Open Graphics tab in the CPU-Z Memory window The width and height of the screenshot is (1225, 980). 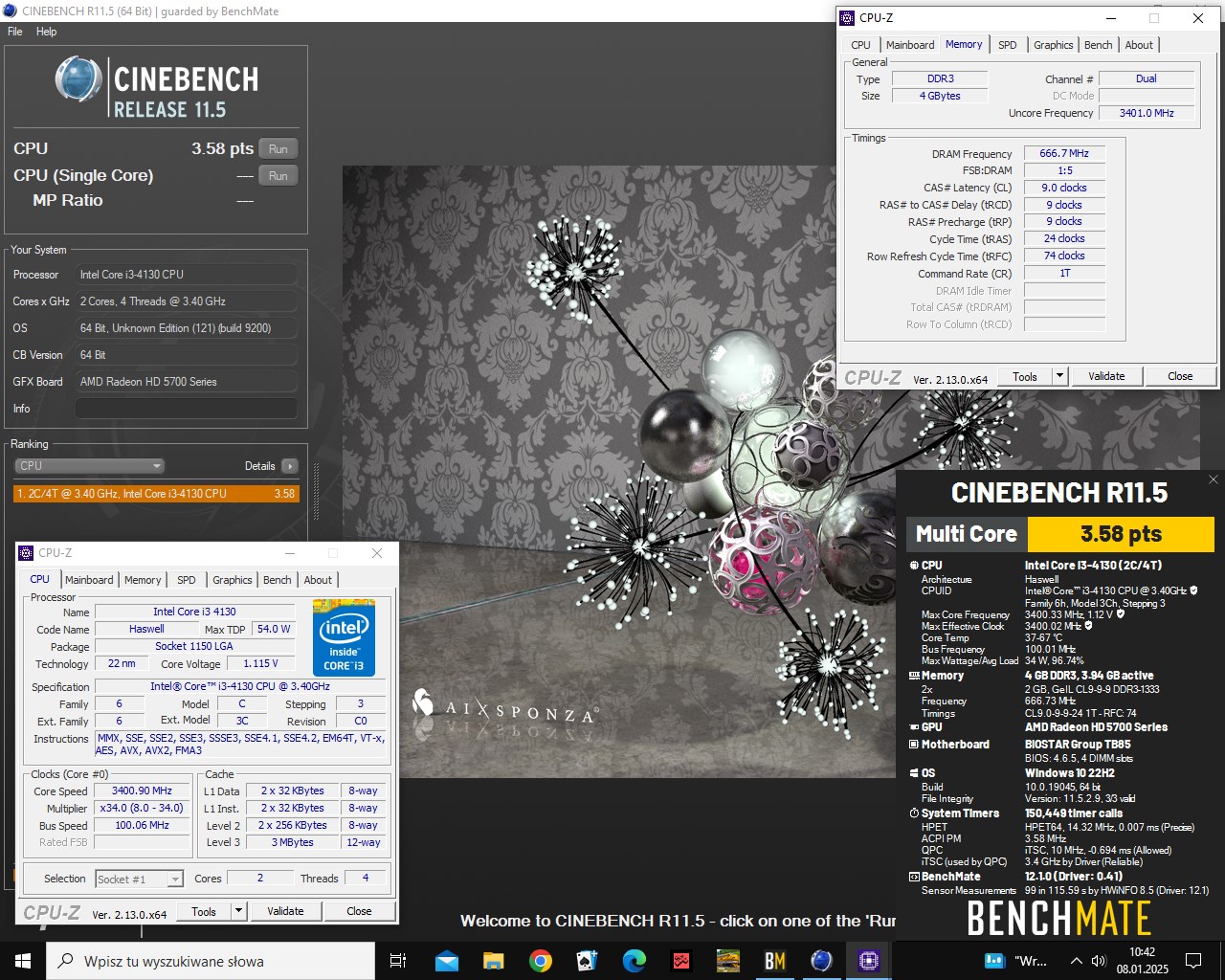1054,45
